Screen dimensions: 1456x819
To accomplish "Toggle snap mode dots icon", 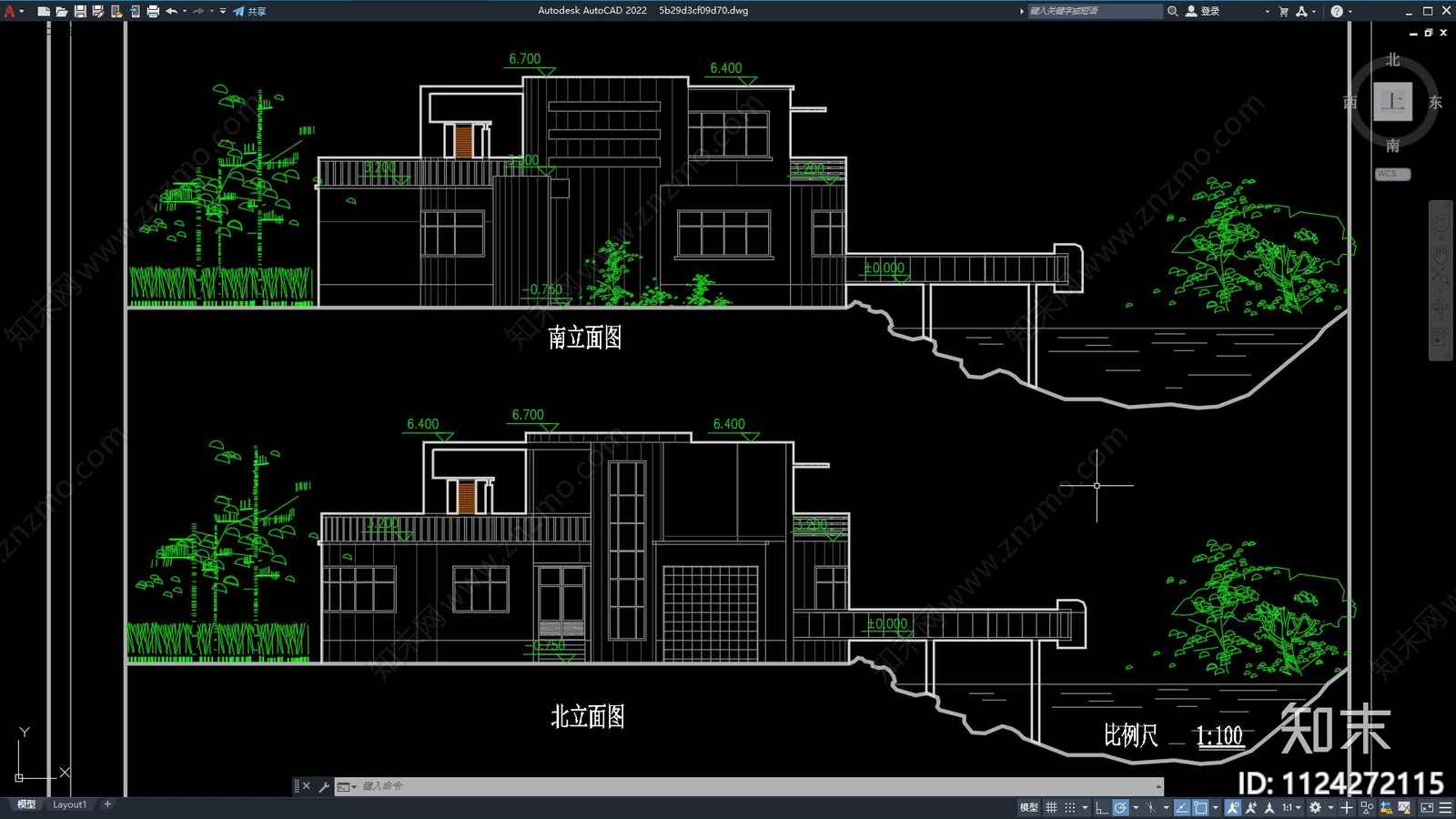I will click(x=1070, y=807).
